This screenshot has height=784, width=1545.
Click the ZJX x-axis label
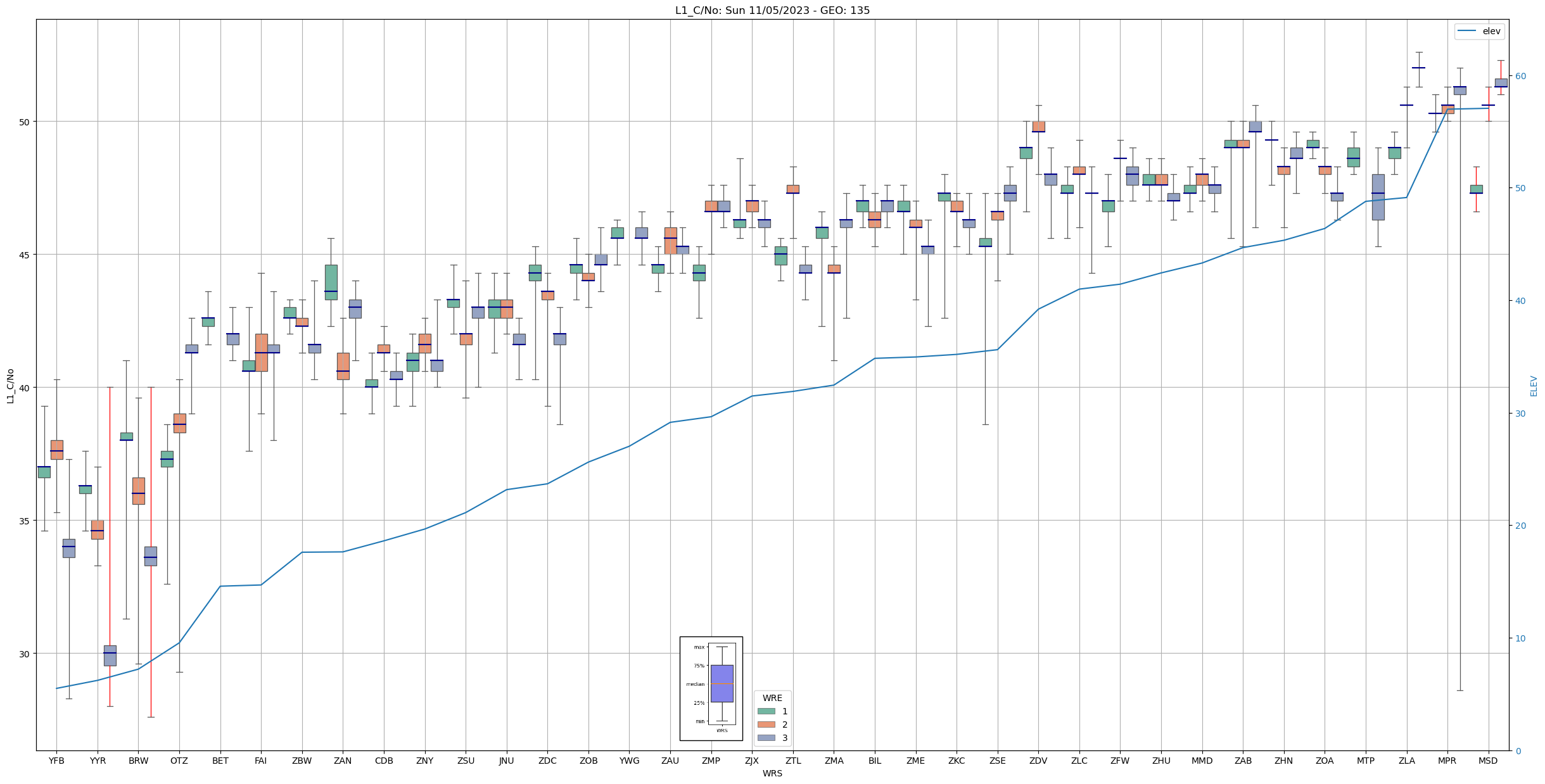coord(752,761)
